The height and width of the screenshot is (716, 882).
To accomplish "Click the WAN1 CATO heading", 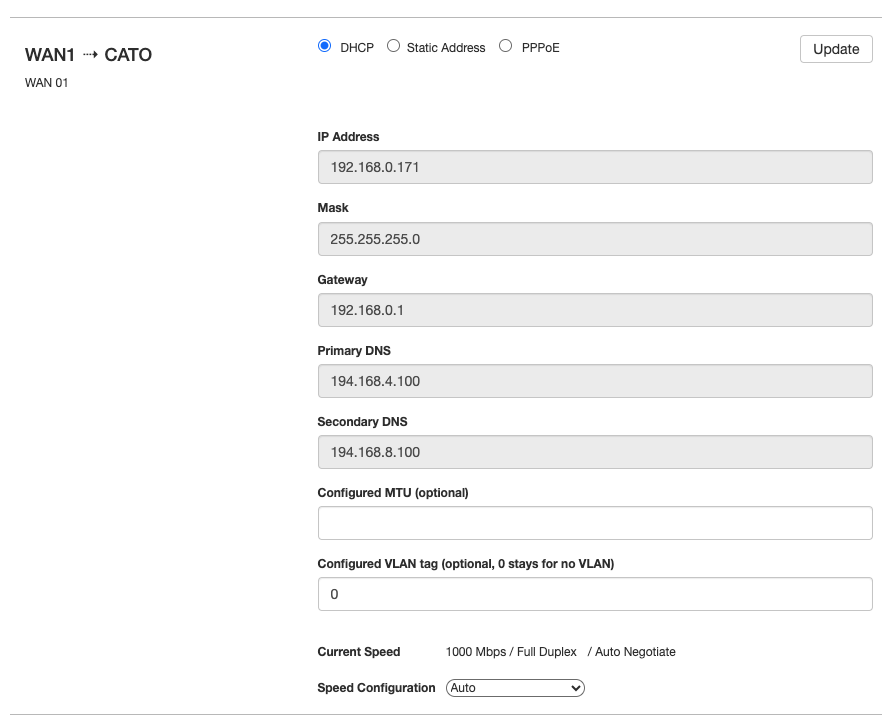I will click(x=88, y=55).
